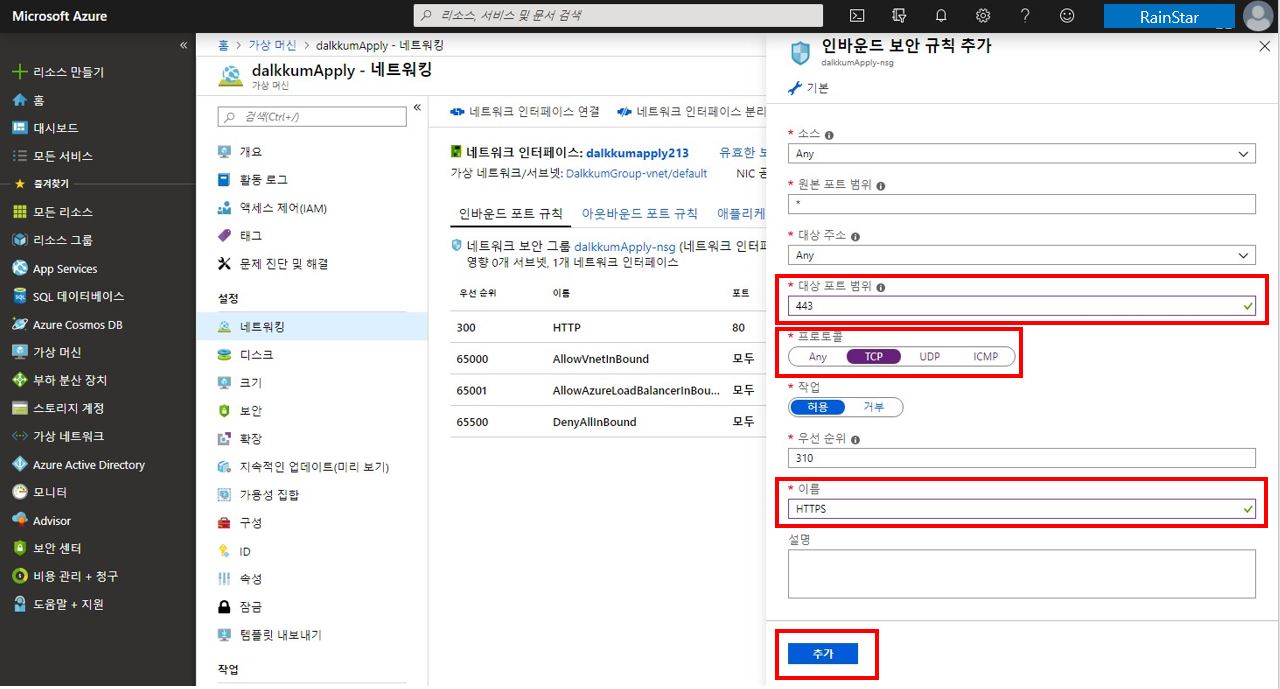Set action to 허용
The image size is (1280, 689).
818,407
